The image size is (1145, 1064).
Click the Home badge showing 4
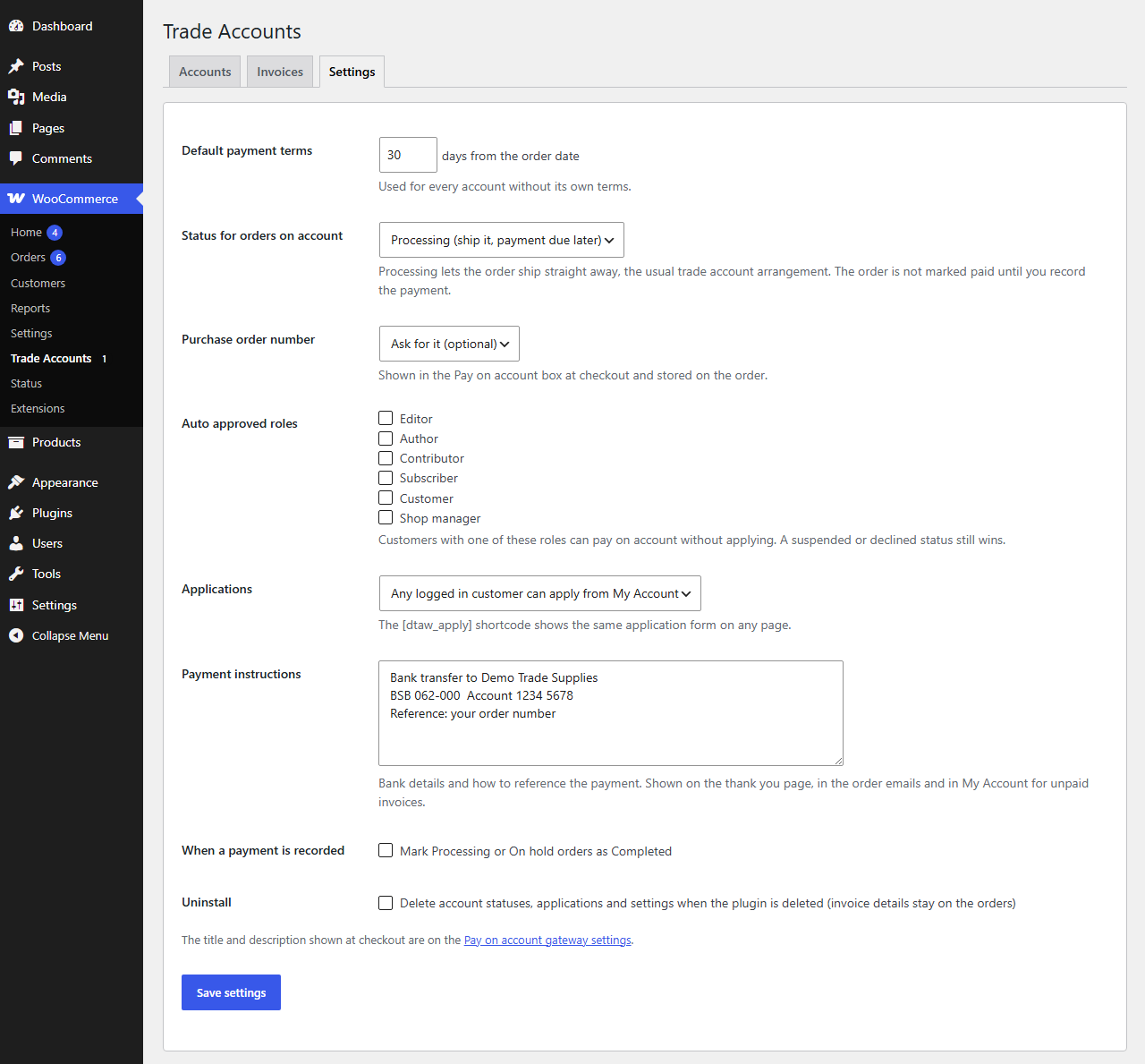click(55, 233)
